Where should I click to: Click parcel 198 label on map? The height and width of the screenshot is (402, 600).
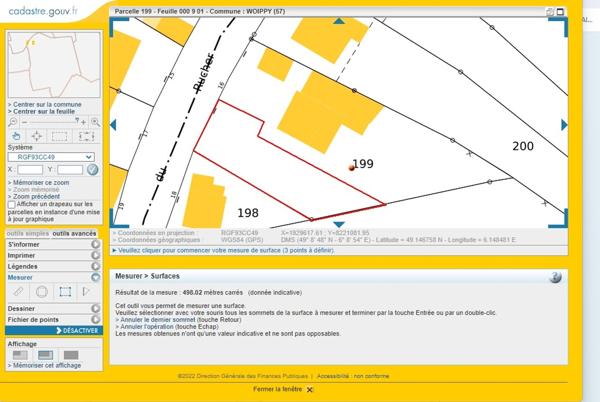(x=248, y=213)
